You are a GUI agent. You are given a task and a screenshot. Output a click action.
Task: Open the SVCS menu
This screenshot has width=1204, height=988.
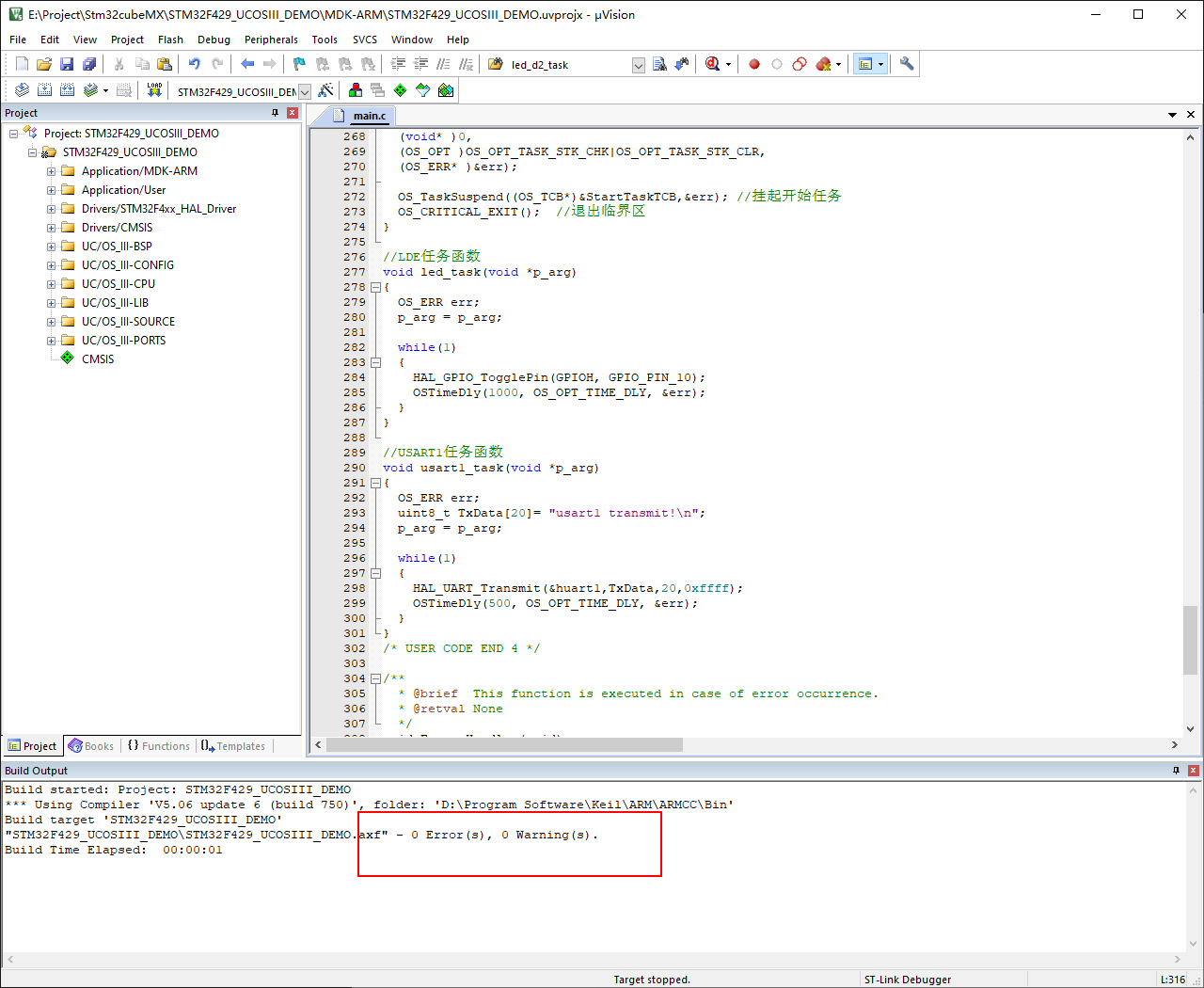click(x=365, y=40)
